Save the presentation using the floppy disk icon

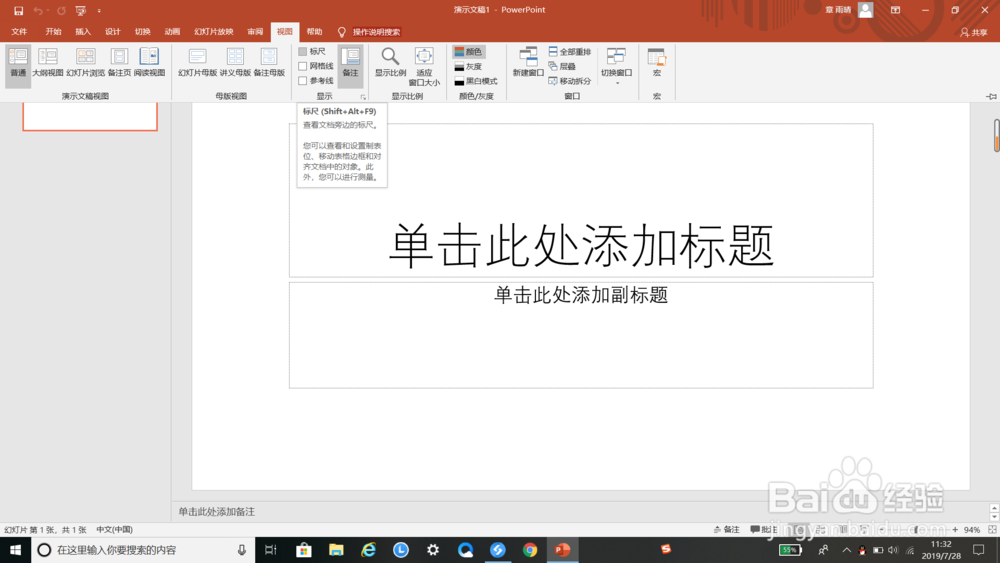point(18,11)
